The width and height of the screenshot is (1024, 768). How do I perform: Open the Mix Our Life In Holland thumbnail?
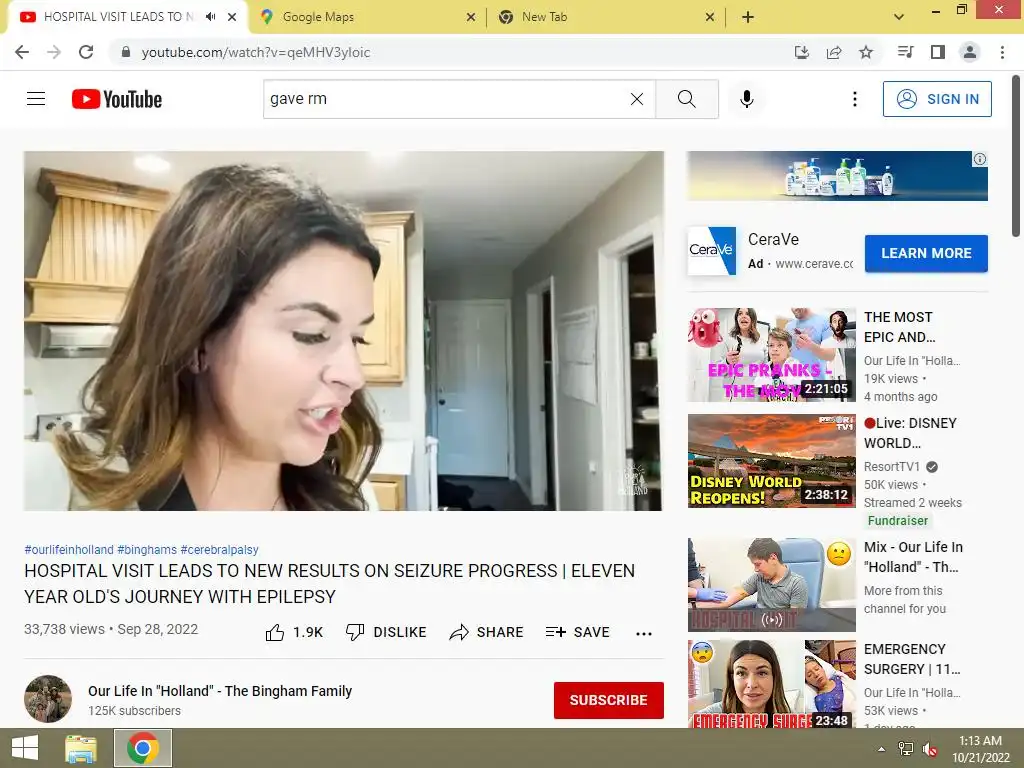pos(771,584)
